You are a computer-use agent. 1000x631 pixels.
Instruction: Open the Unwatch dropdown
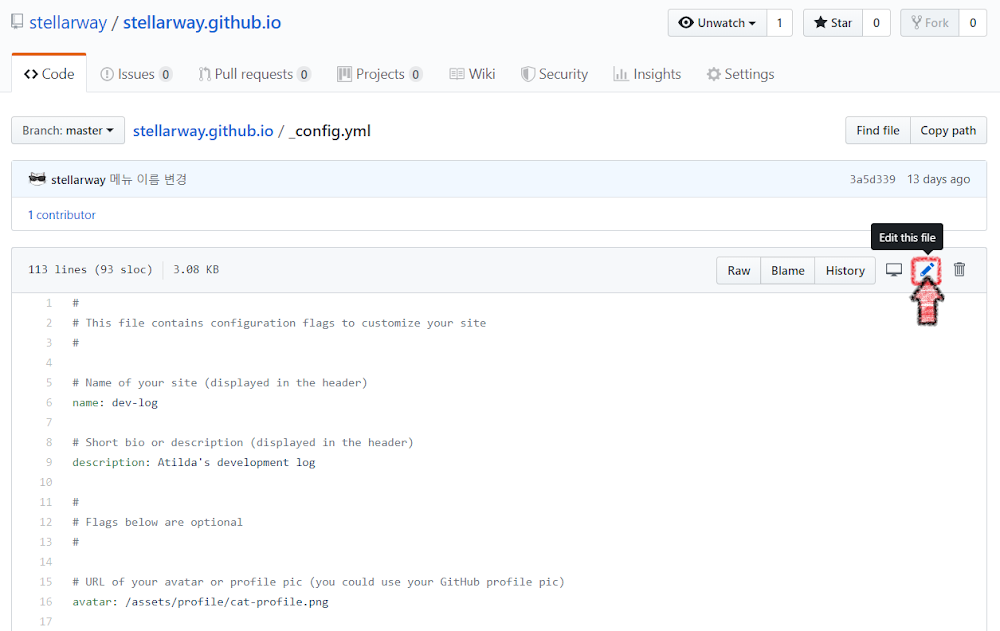[x=717, y=23]
